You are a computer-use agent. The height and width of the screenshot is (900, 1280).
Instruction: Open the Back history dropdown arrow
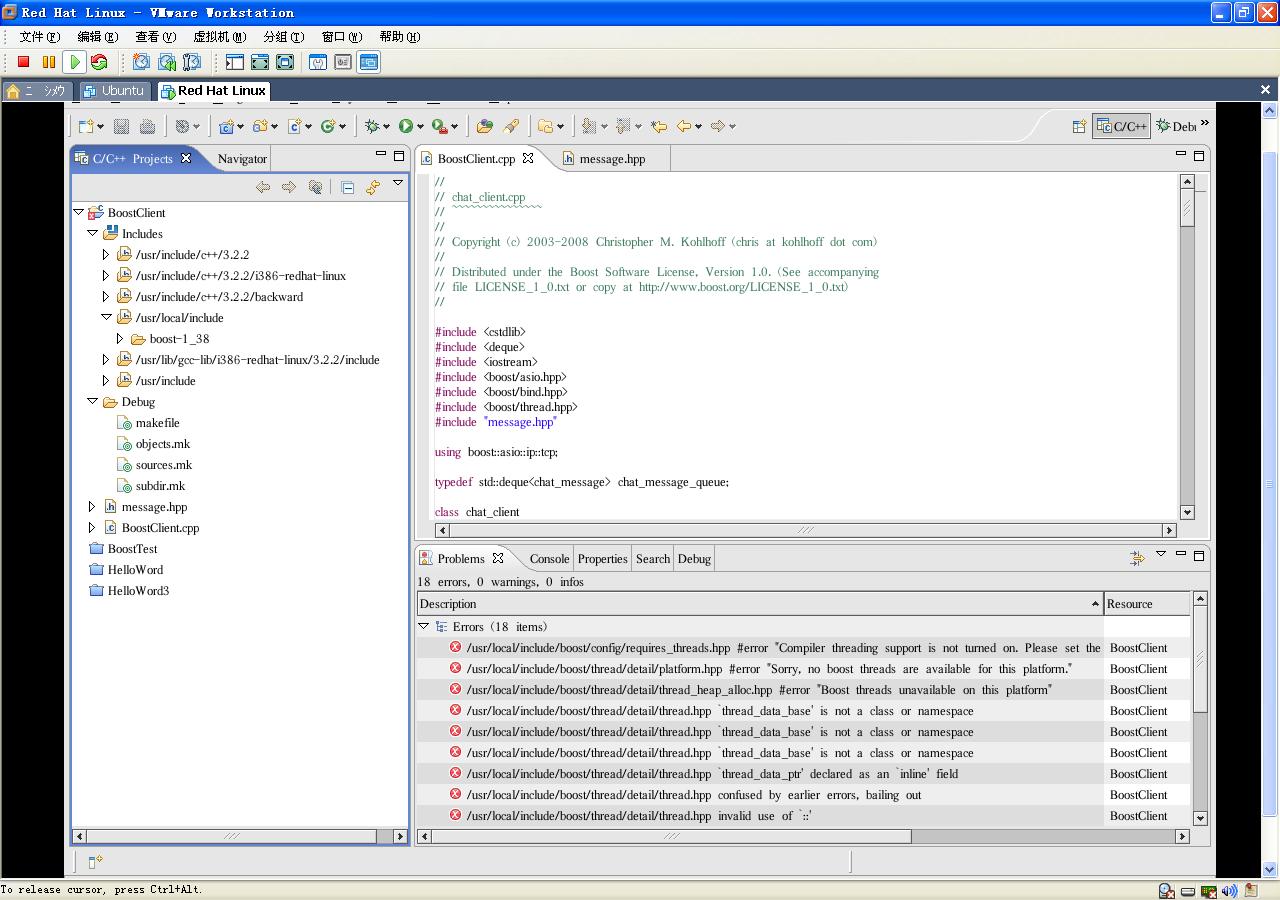[x=698, y=127]
